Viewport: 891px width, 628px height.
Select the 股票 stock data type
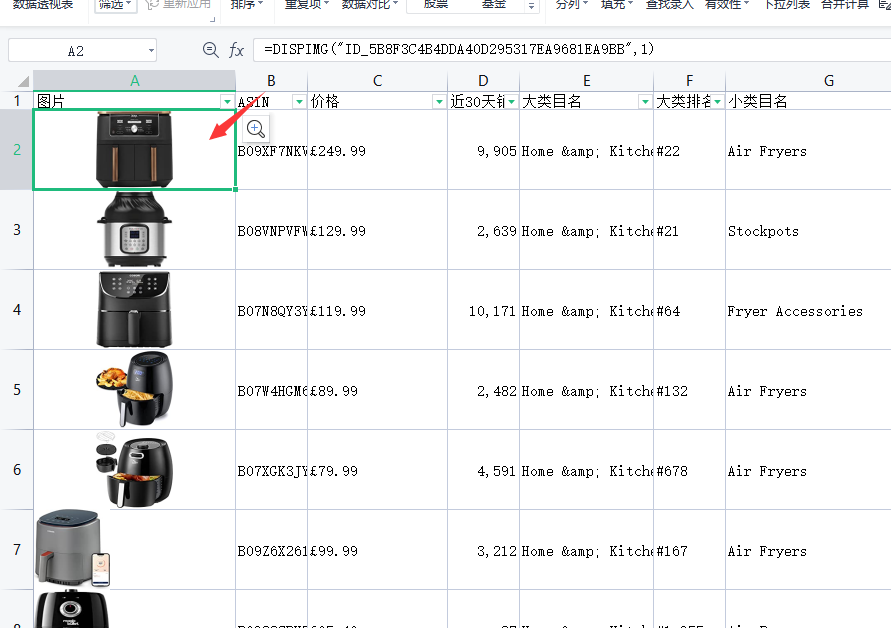[436, 5]
